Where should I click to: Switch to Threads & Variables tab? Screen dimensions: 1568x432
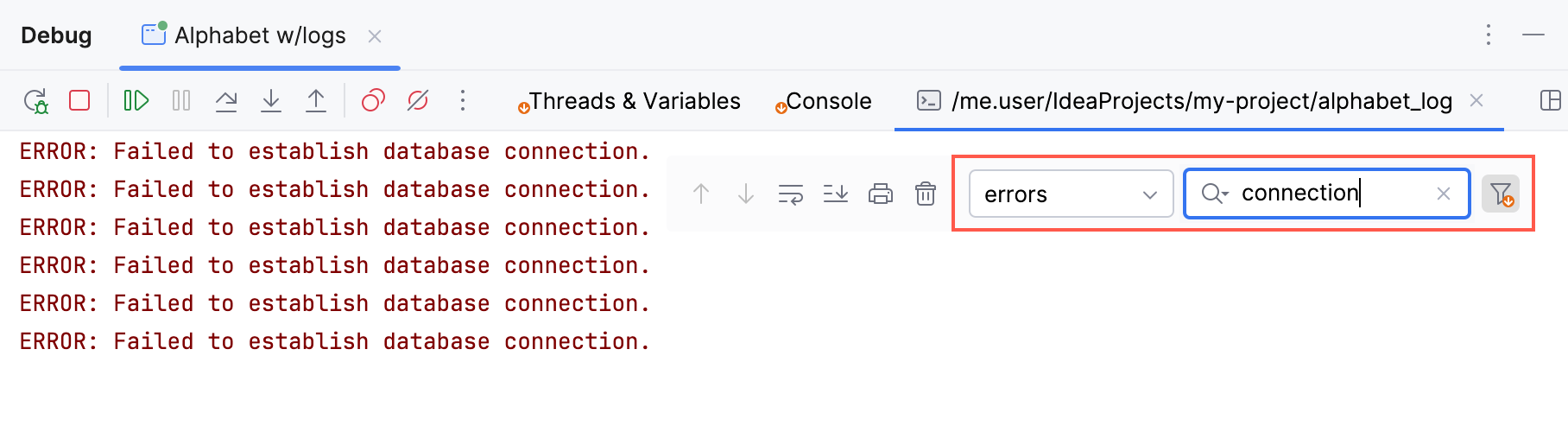click(634, 101)
